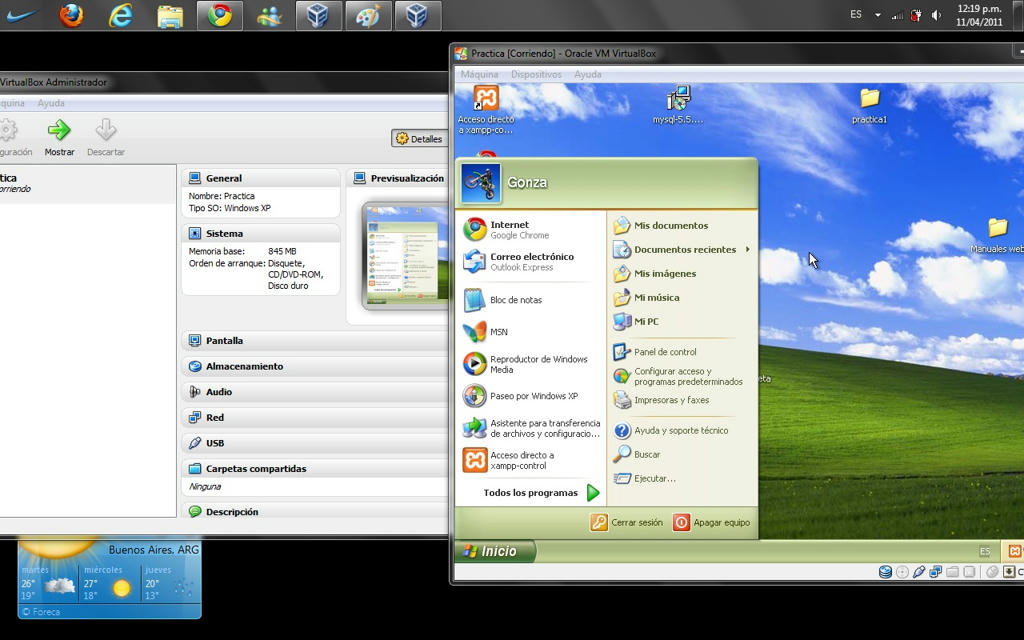Click Buscar in the Start menu

tap(682, 454)
